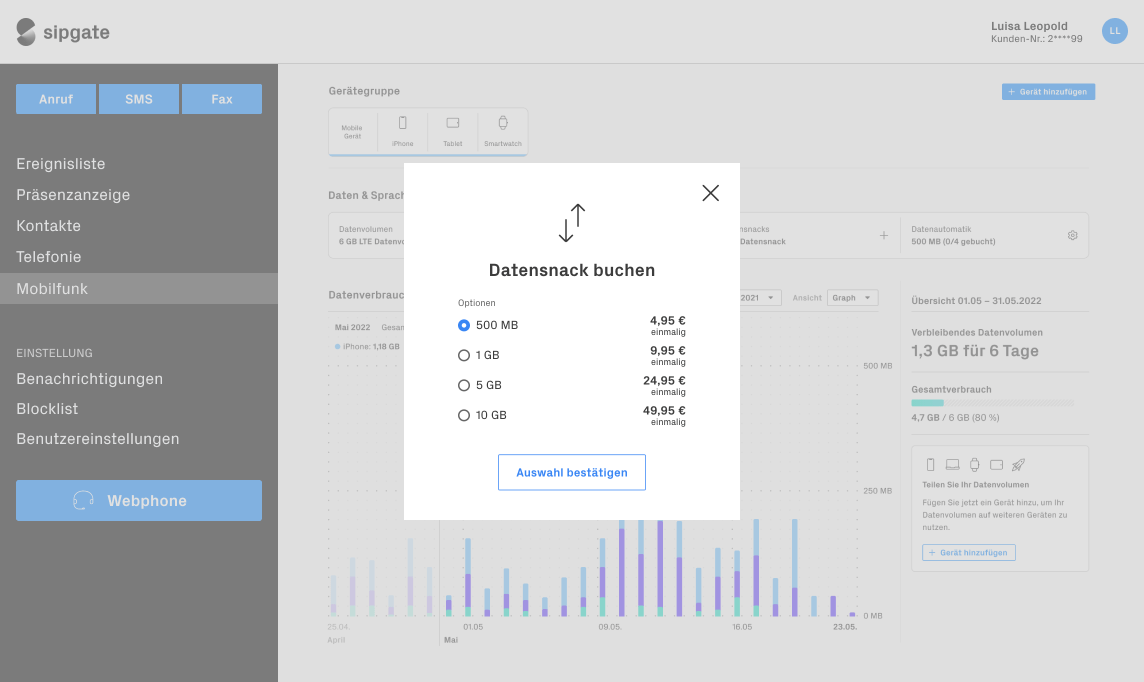This screenshot has height=682, width=1144.
Task: Click the up-down arrows dialog icon
Action: click(x=572, y=222)
